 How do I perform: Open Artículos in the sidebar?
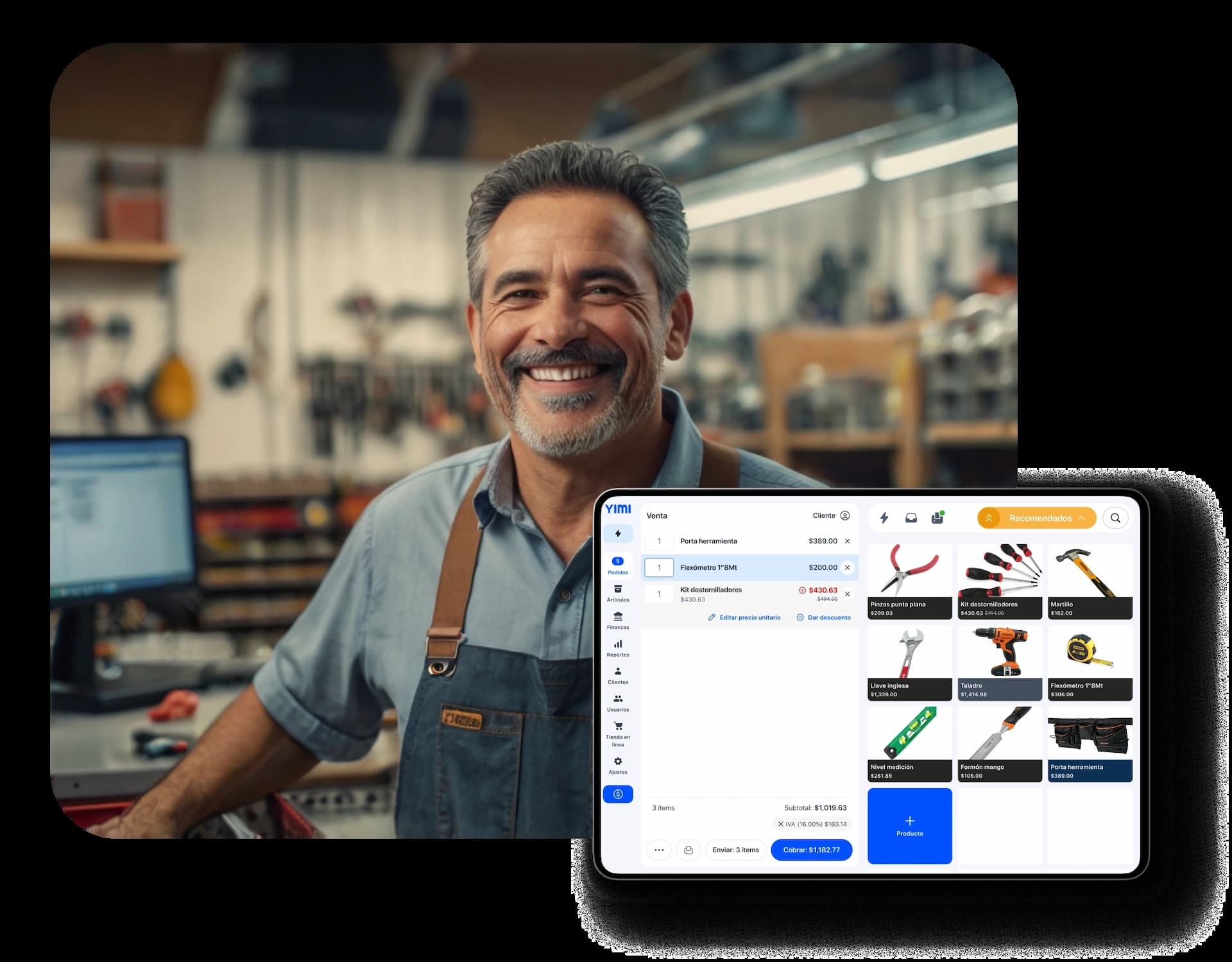618,594
